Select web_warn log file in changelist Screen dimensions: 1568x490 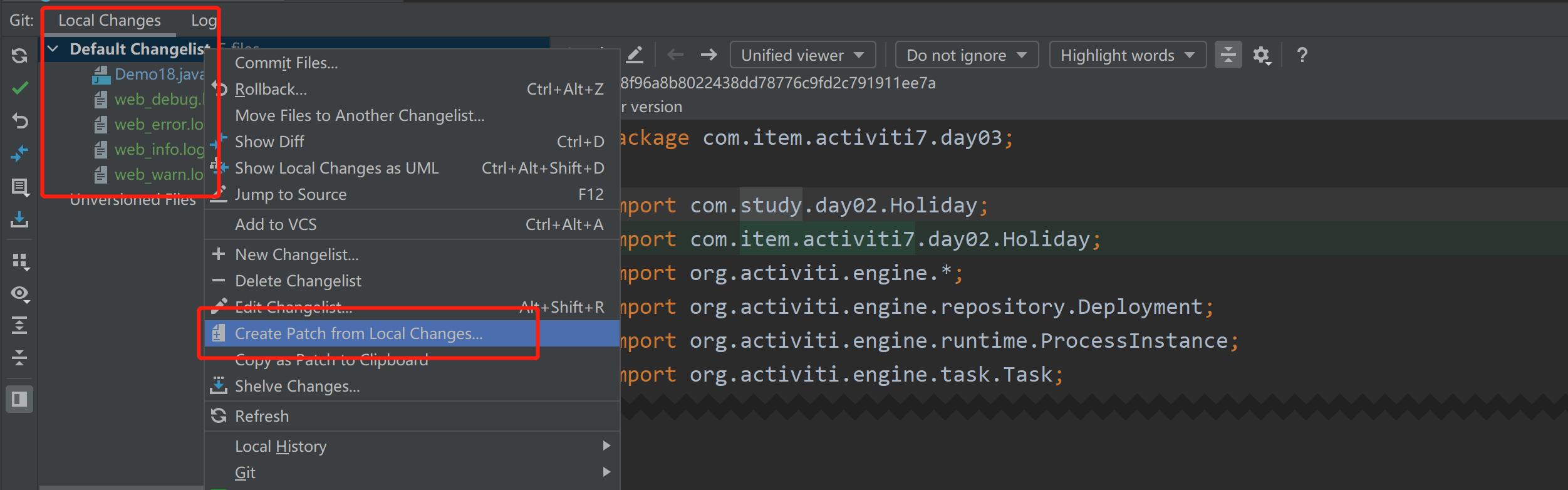click(160, 174)
